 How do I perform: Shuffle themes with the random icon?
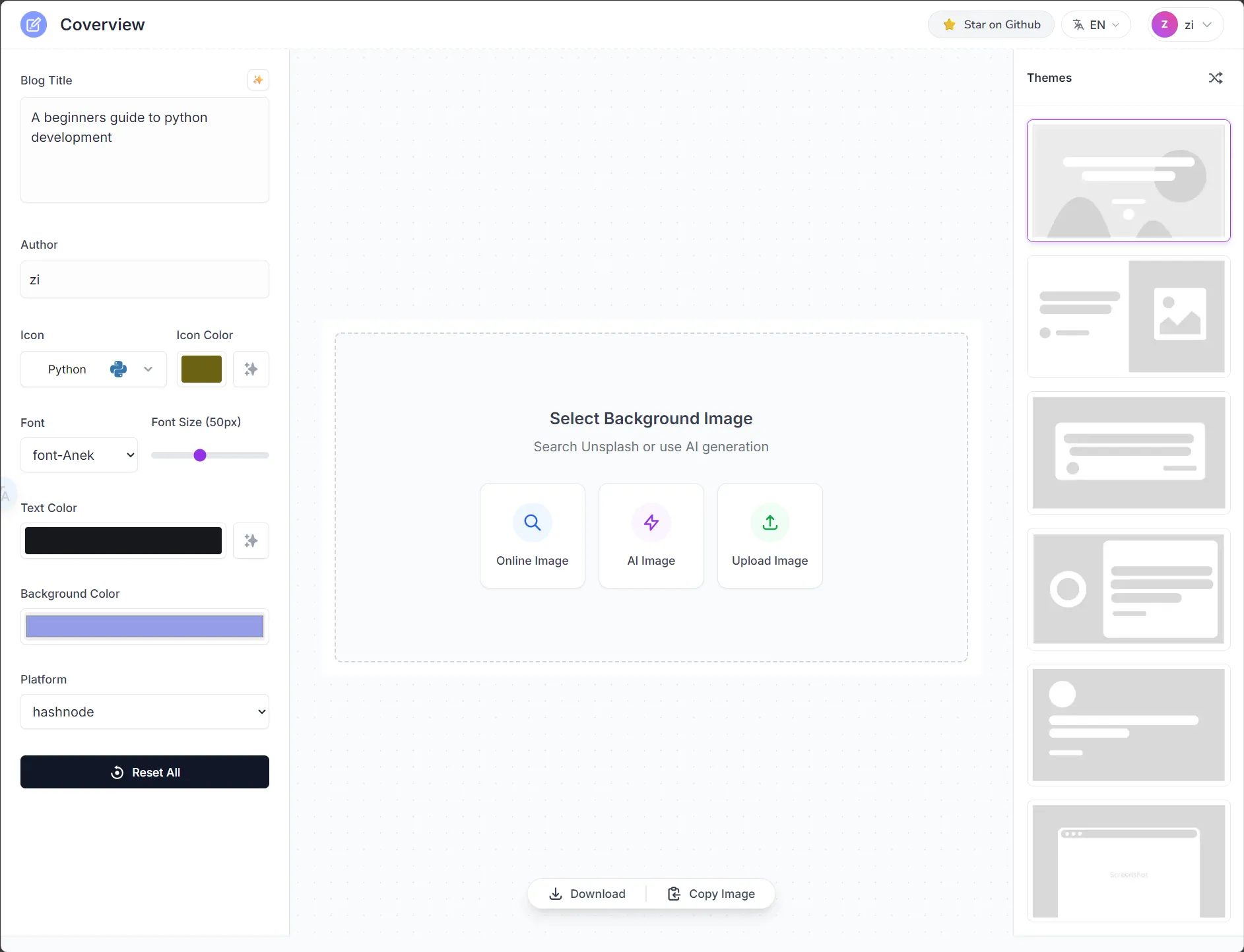point(1215,78)
